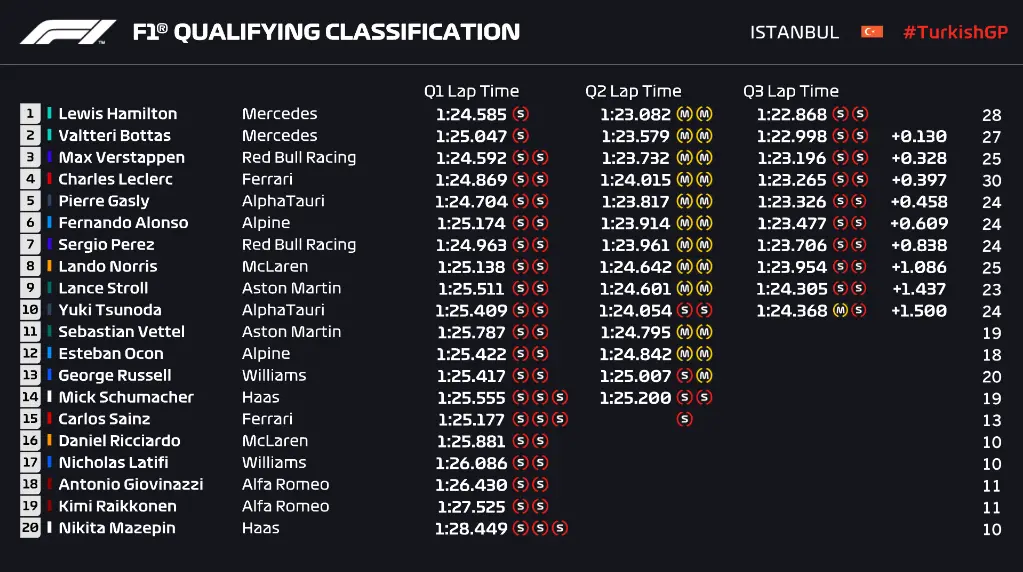Image resolution: width=1023 pixels, height=572 pixels.
Task: Click the F1 Qualifying Classification title
Action: pyautogui.click(x=326, y=32)
